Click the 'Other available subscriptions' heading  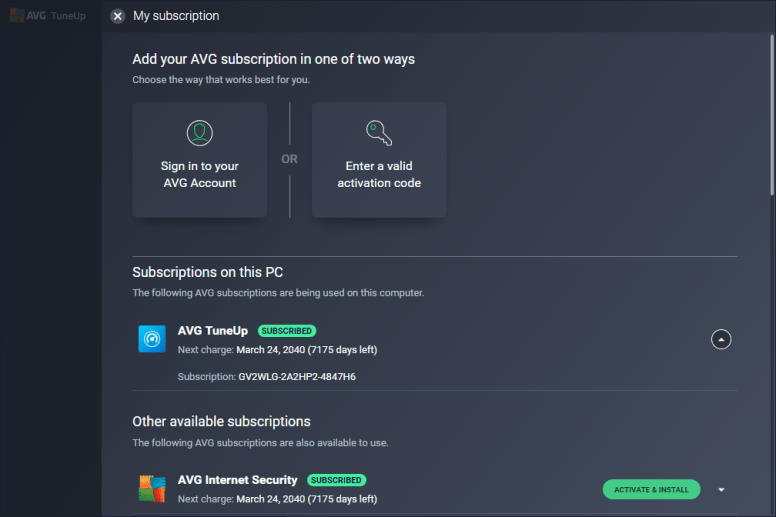coord(221,421)
